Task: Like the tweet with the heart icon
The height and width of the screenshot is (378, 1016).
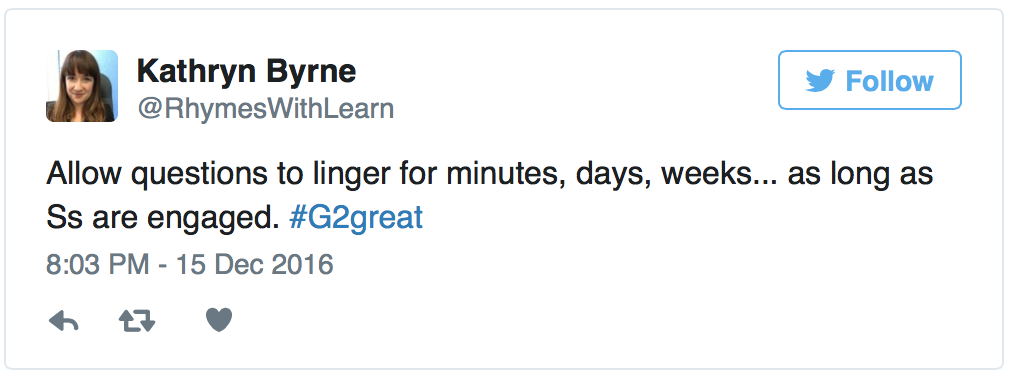Action: pyautogui.click(x=219, y=320)
